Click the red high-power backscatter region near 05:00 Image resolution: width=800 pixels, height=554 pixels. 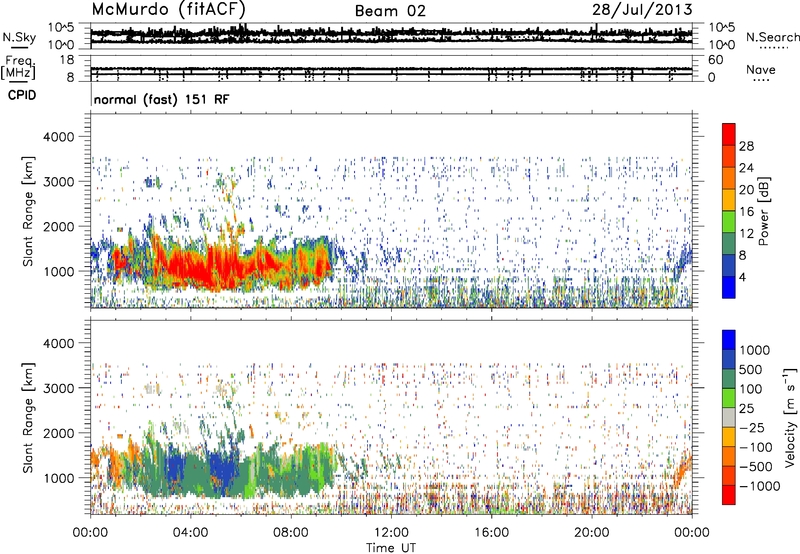tap(214, 266)
